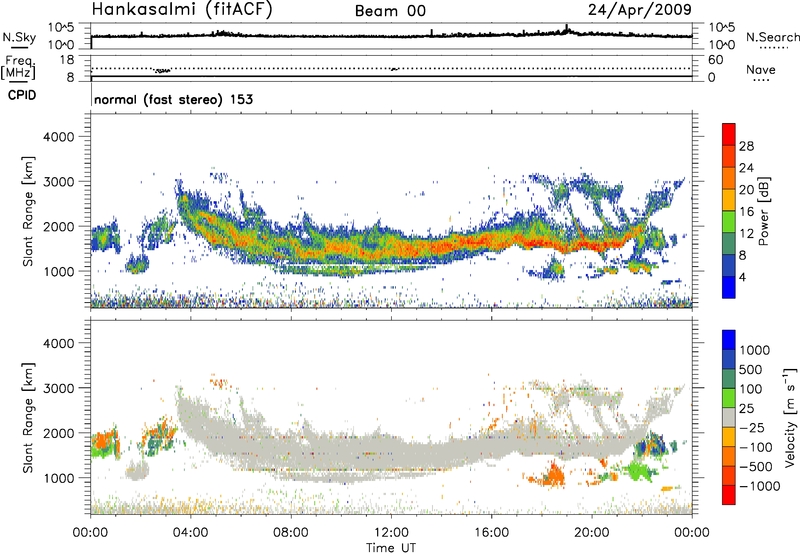Click the gray band of Velocity color bar
Screen dimensions: 800x554
pyautogui.click(x=729, y=417)
